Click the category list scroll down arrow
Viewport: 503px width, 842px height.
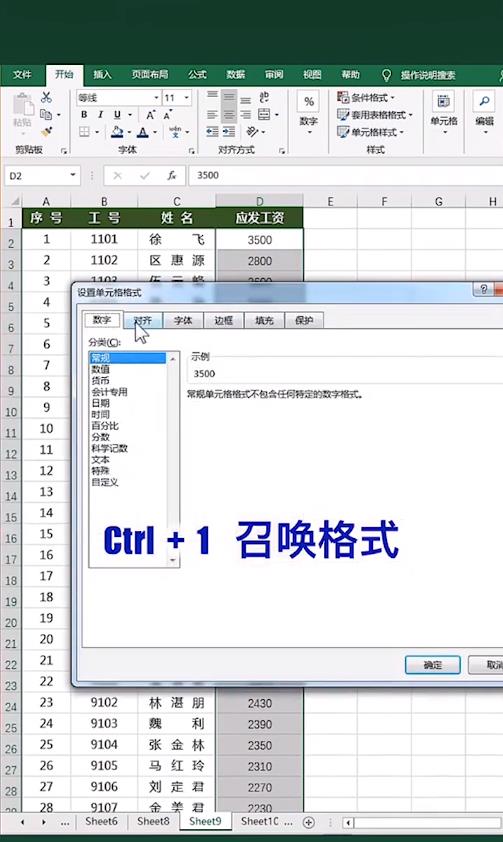[x=173, y=561]
